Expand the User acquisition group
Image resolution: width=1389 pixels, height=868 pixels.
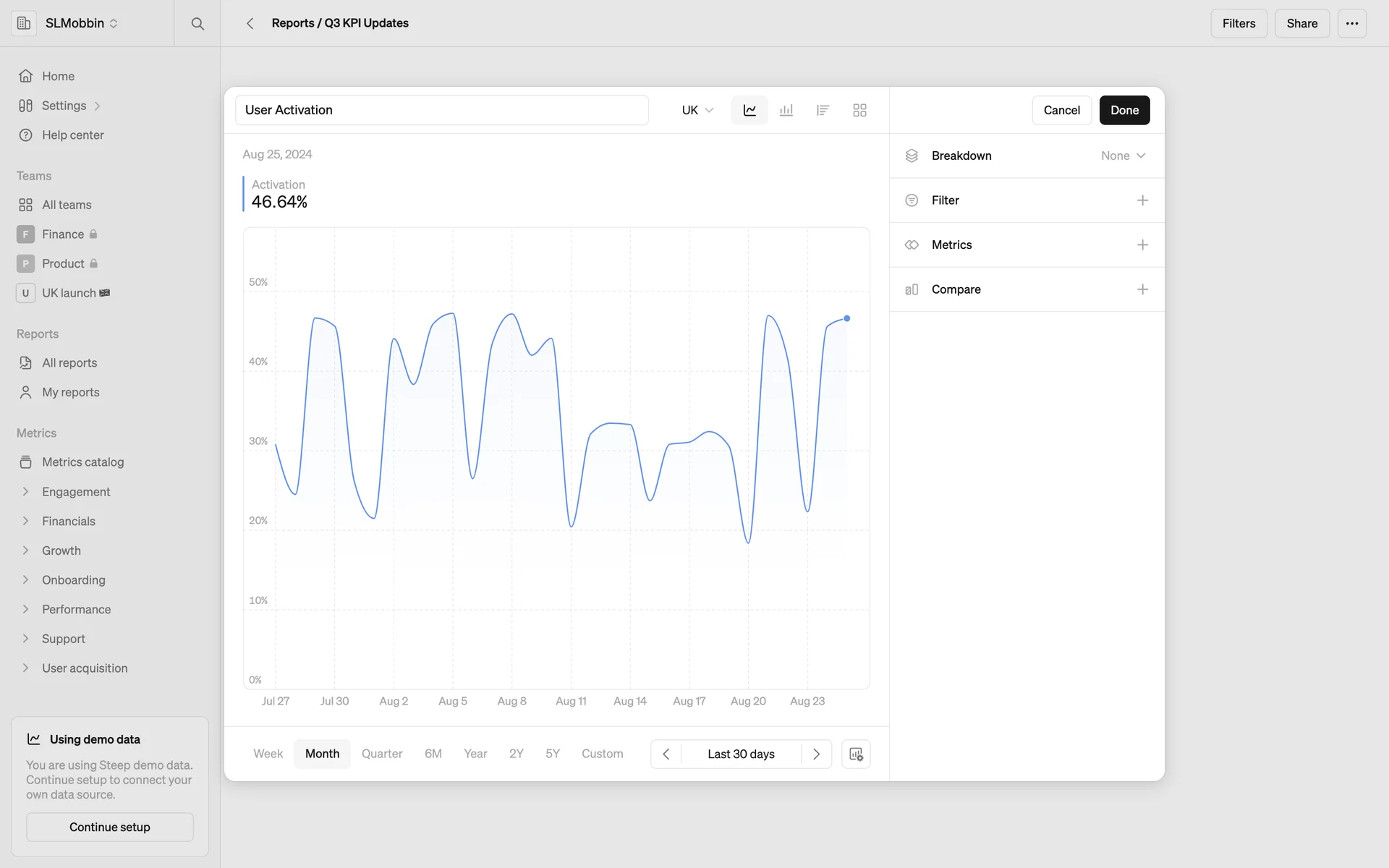(26, 668)
